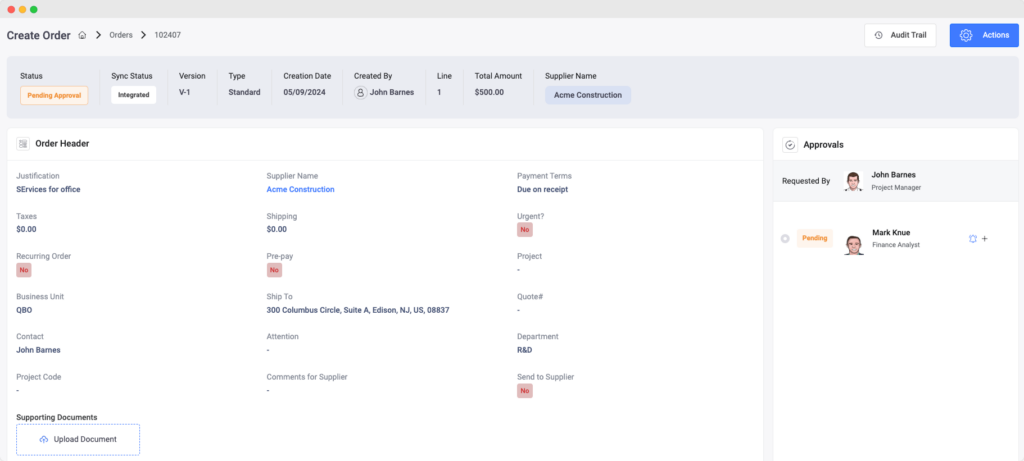Click the Upload Document box
1024x461 pixels.
pyautogui.click(x=78, y=439)
